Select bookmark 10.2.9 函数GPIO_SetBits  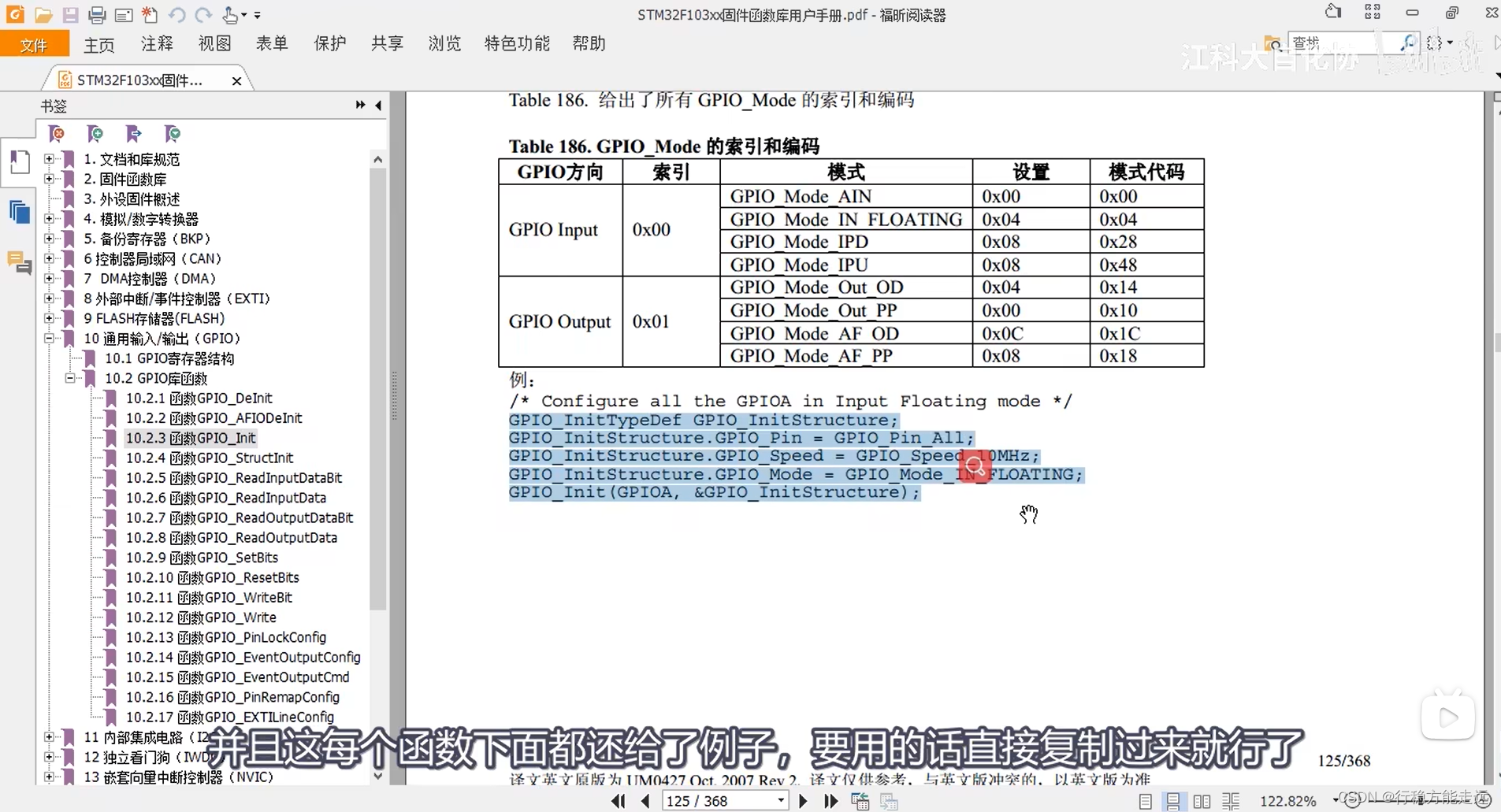202,558
